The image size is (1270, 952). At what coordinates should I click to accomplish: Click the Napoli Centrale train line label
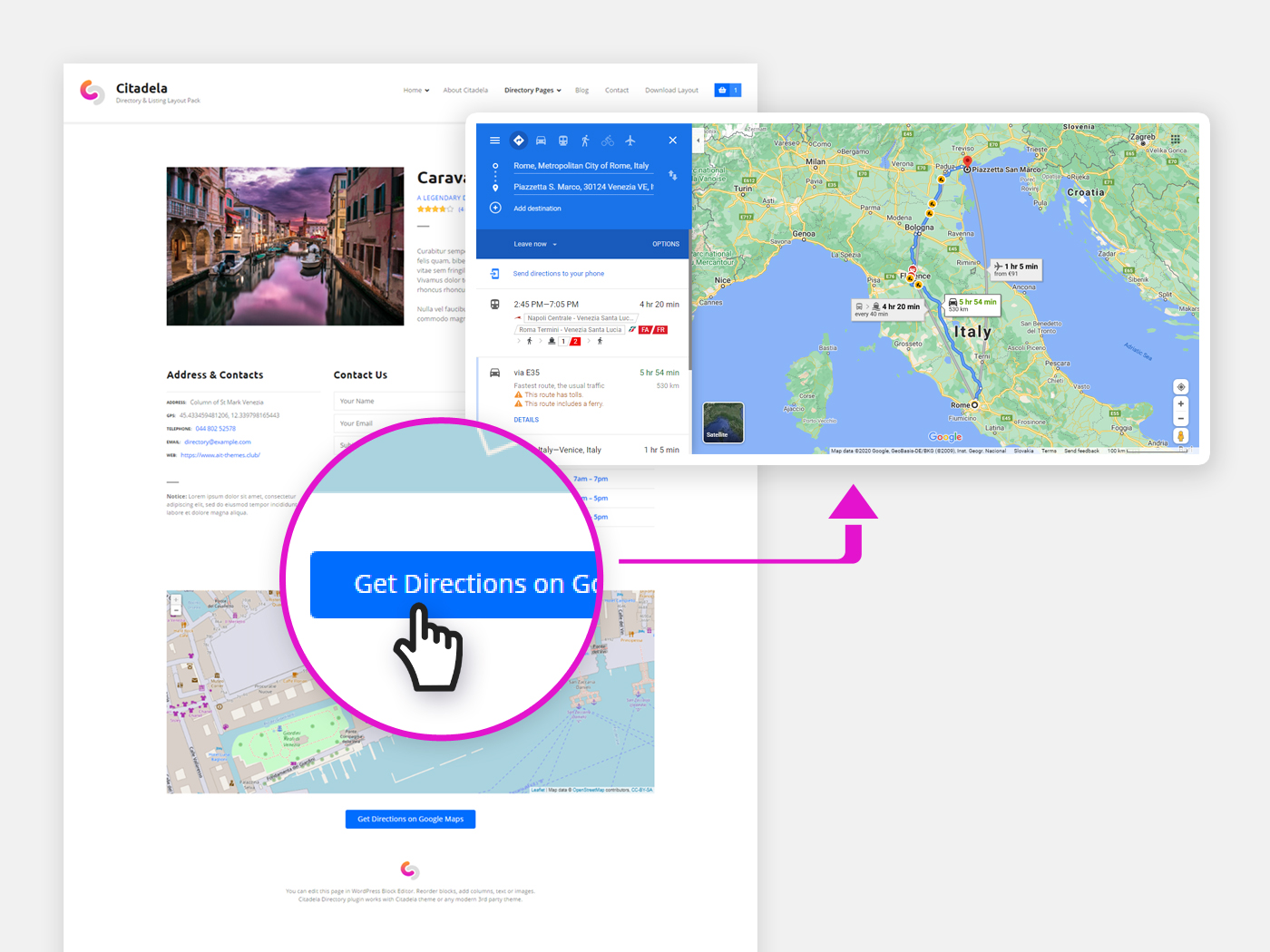pos(580,318)
